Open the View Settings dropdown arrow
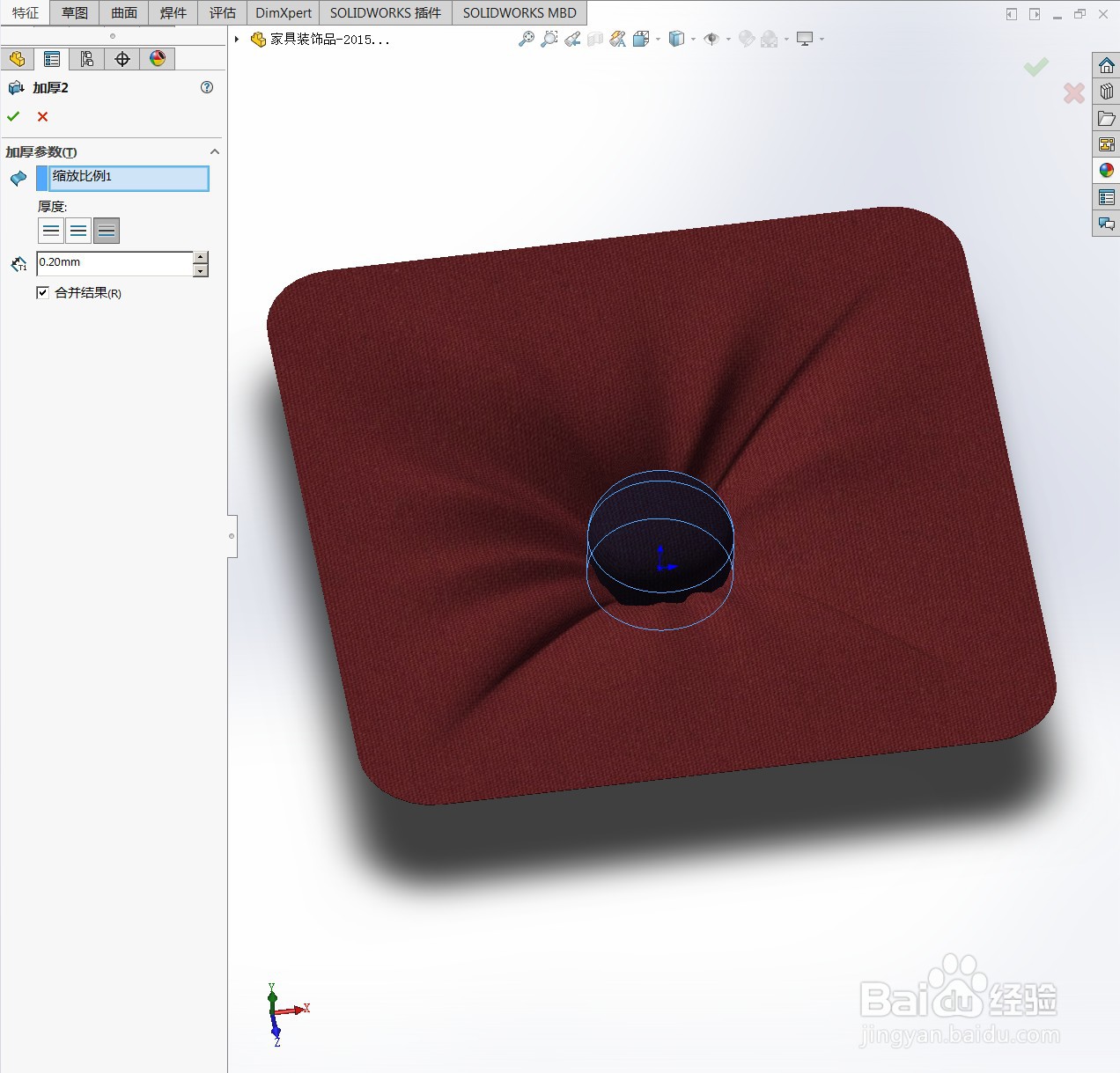Viewport: 1120px width, 1073px height. pos(822,39)
